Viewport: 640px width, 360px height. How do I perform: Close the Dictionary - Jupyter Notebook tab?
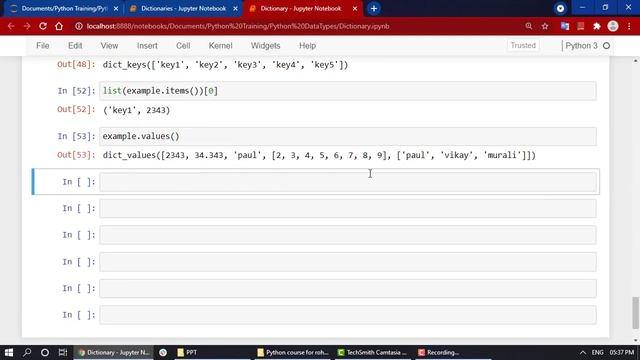coord(355,9)
